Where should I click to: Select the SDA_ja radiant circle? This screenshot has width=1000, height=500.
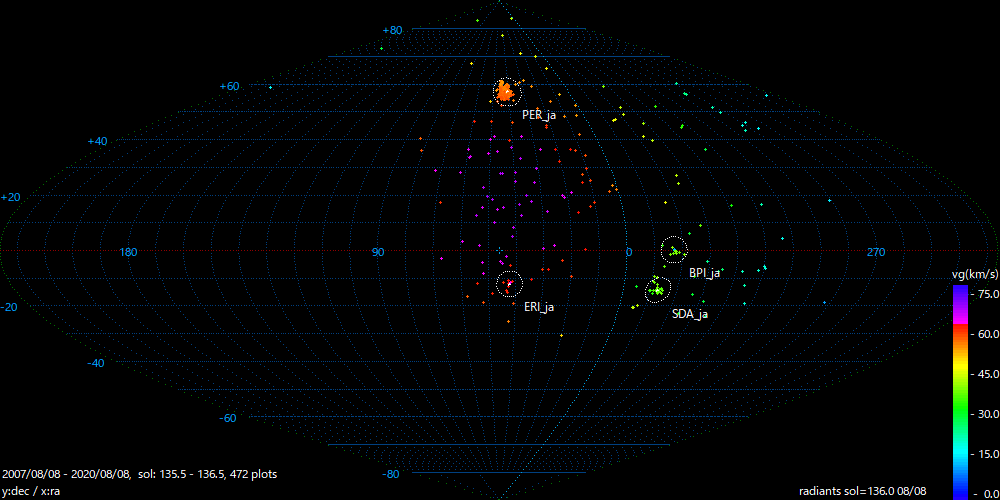(657, 290)
